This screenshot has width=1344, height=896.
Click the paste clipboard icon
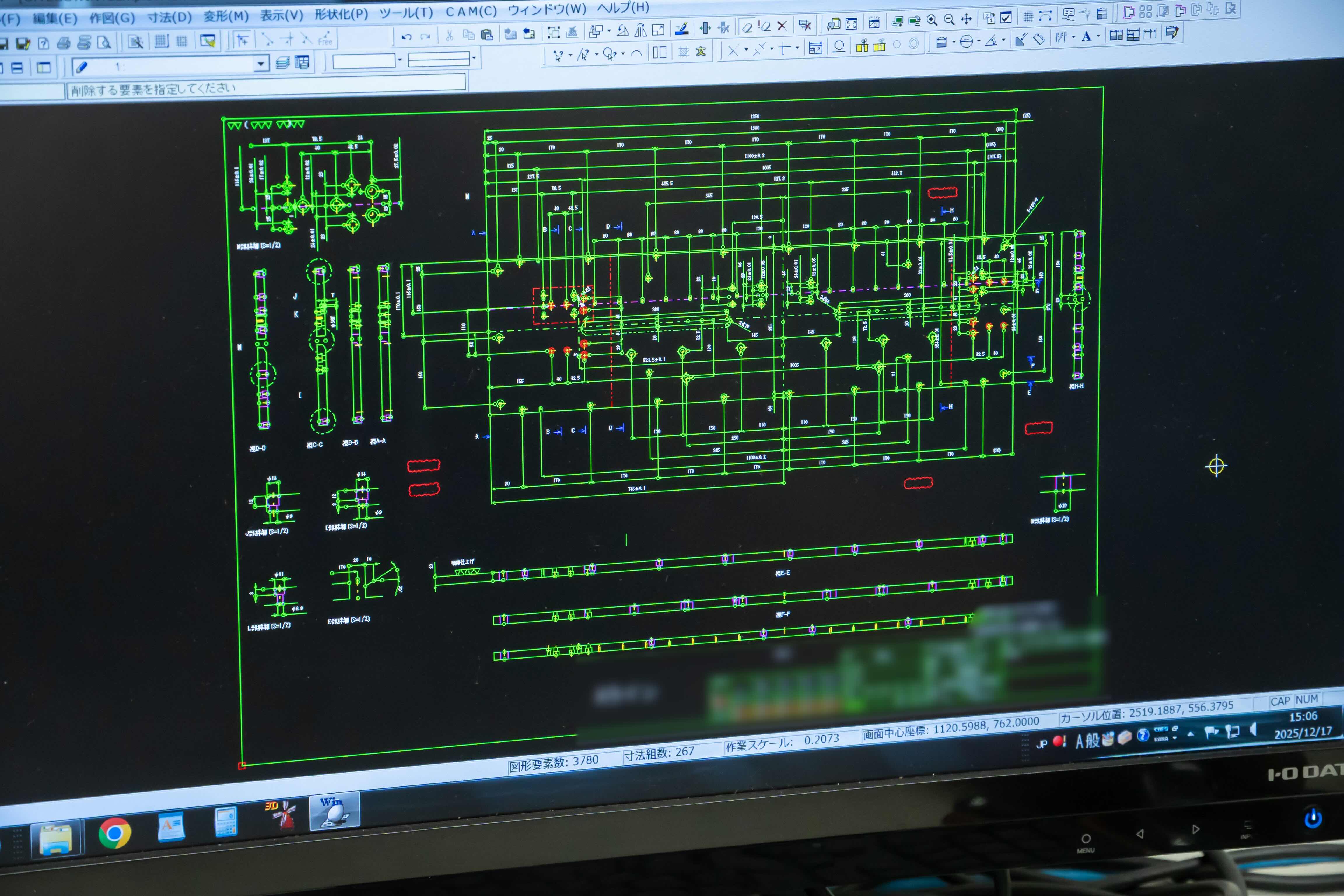[x=487, y=35]
